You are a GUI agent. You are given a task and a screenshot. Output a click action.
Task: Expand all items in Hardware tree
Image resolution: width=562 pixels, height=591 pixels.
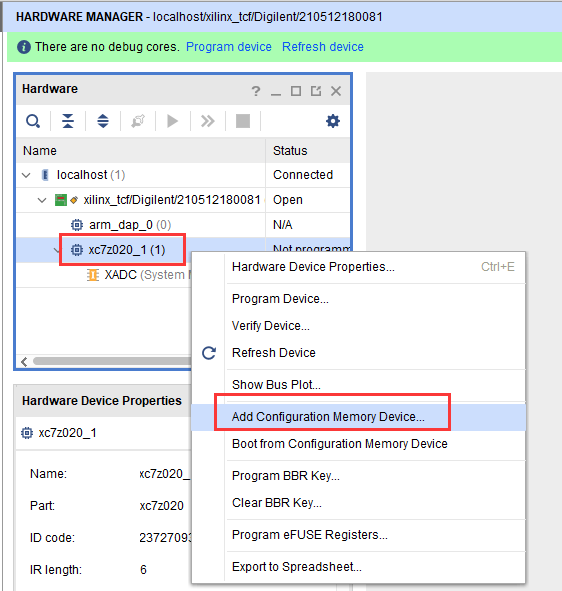[x=103, y=121]
